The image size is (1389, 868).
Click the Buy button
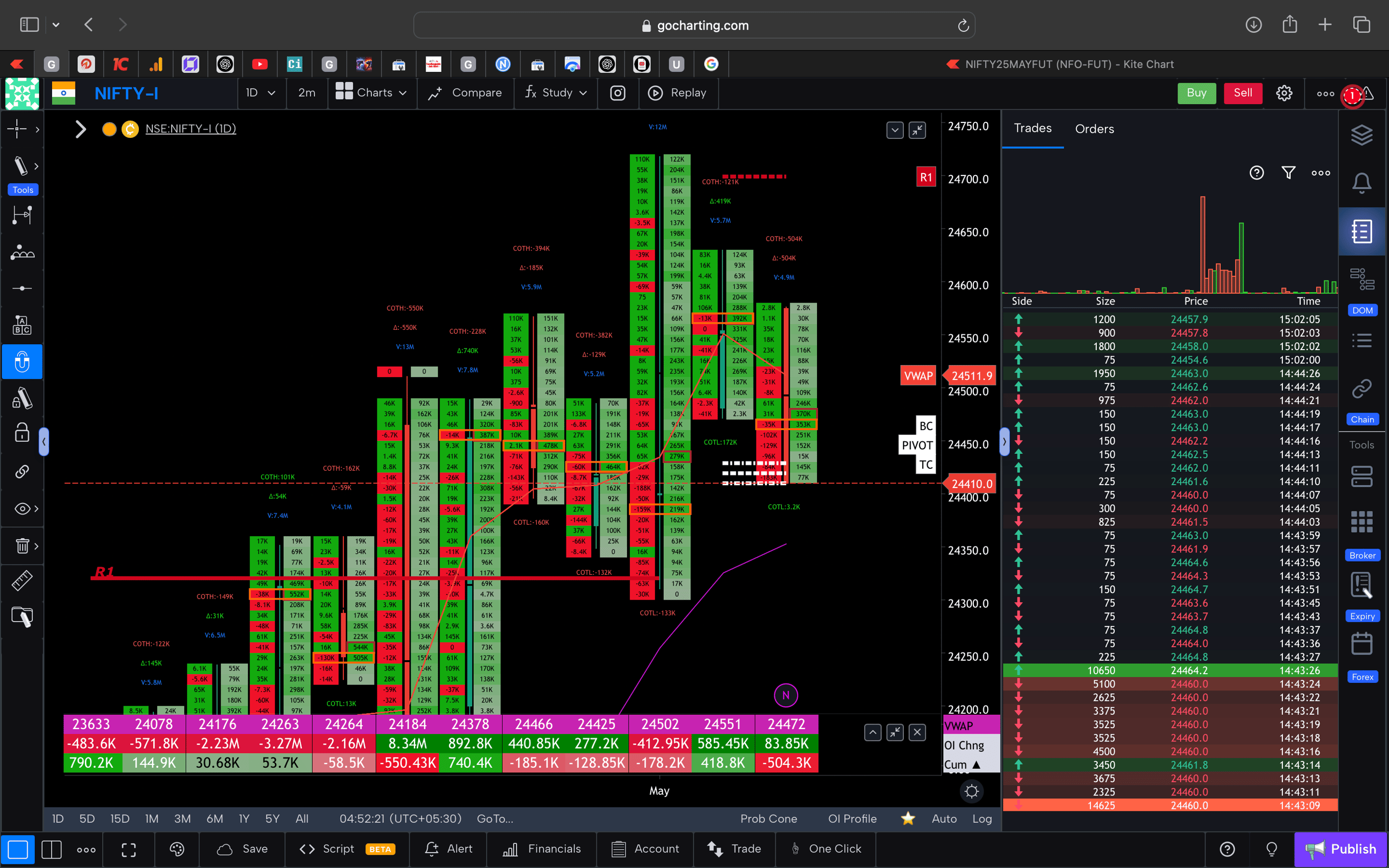click(1196, 92)
